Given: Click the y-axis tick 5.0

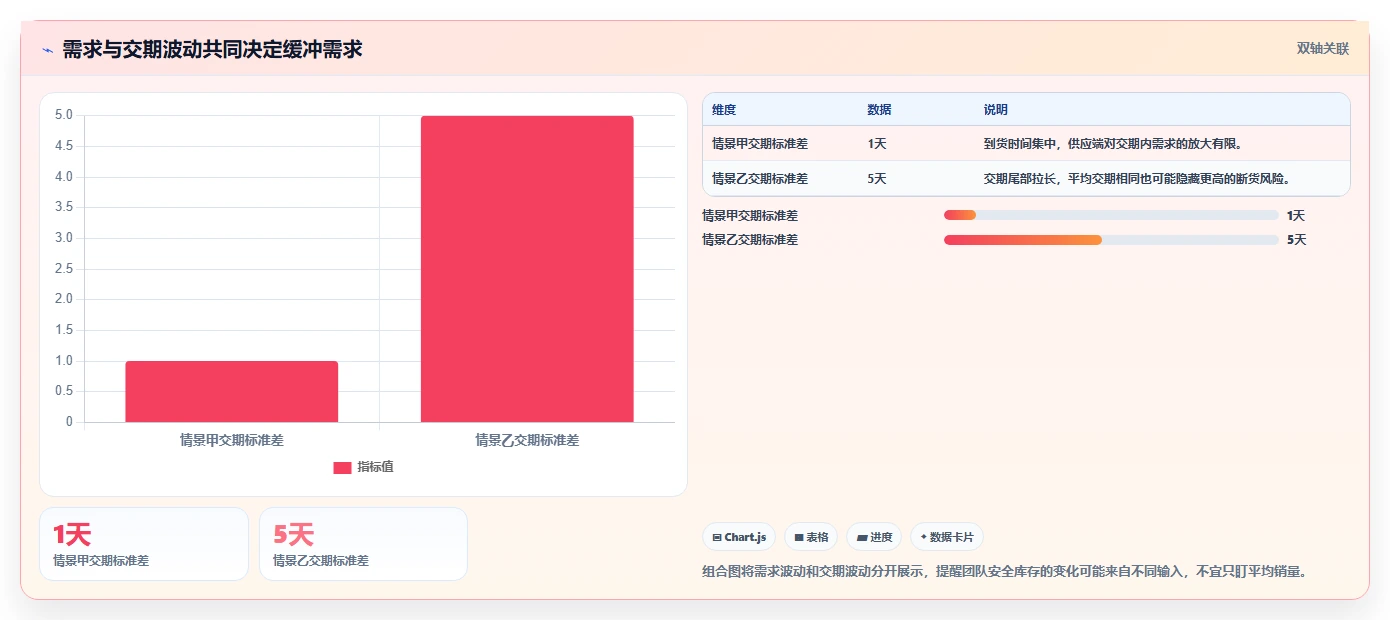Looking at the screenshot, I should [x=64, y=115].
